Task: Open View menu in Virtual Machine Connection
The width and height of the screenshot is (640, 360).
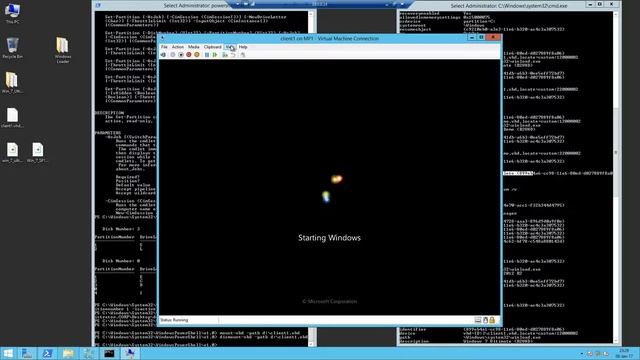Action: [x=230, y=47]
